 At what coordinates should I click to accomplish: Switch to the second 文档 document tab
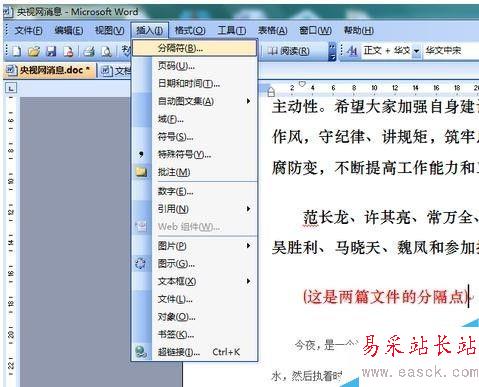115,71
